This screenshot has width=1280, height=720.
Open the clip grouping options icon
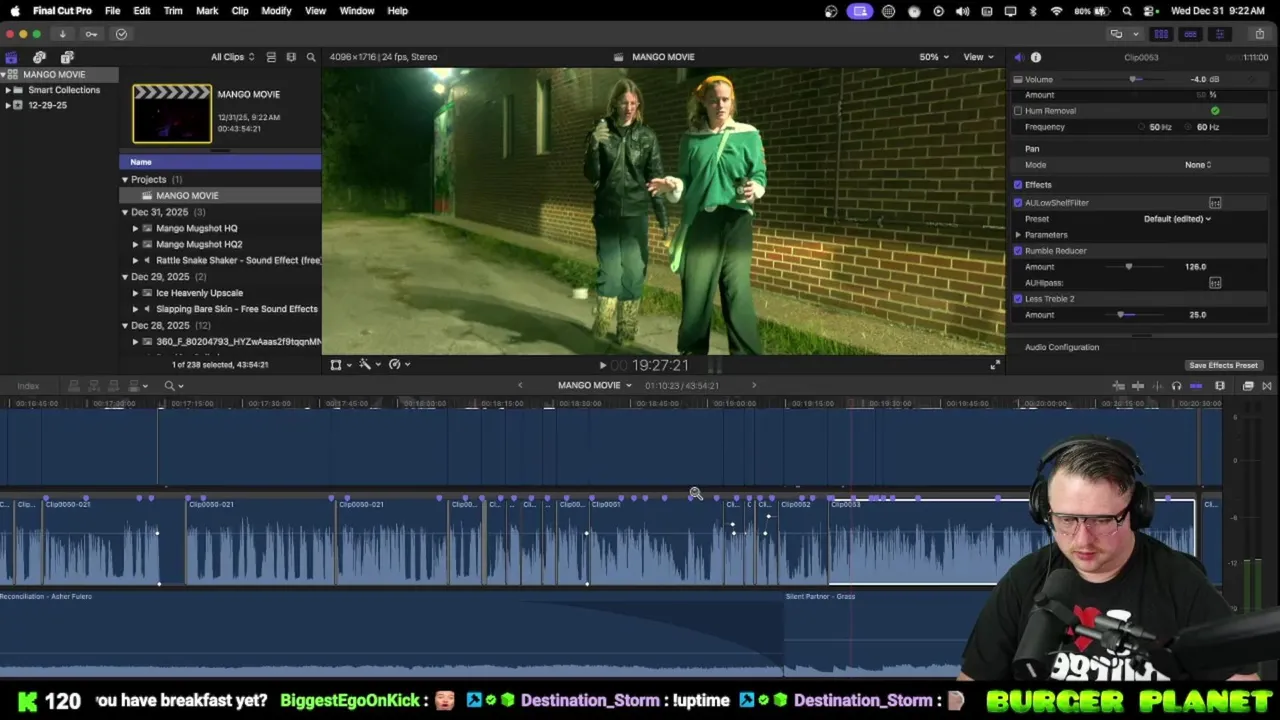click(291, 57)
